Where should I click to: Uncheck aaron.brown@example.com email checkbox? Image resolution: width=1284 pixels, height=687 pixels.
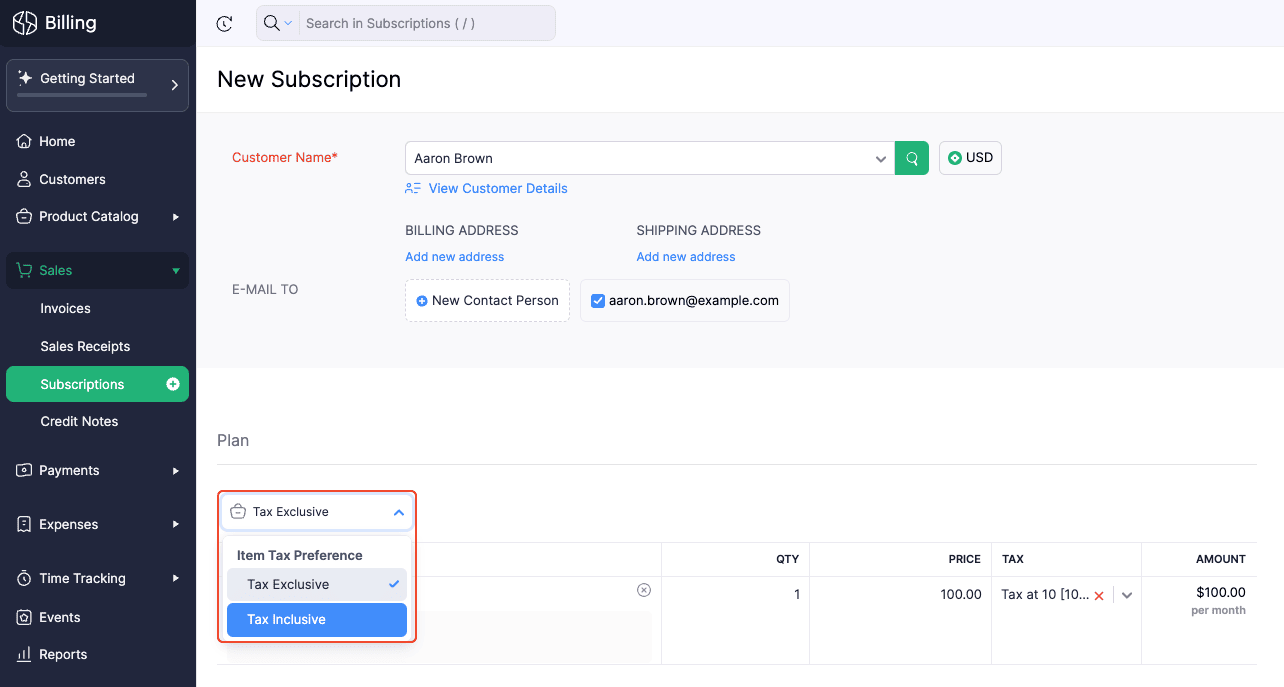(598, 301)
